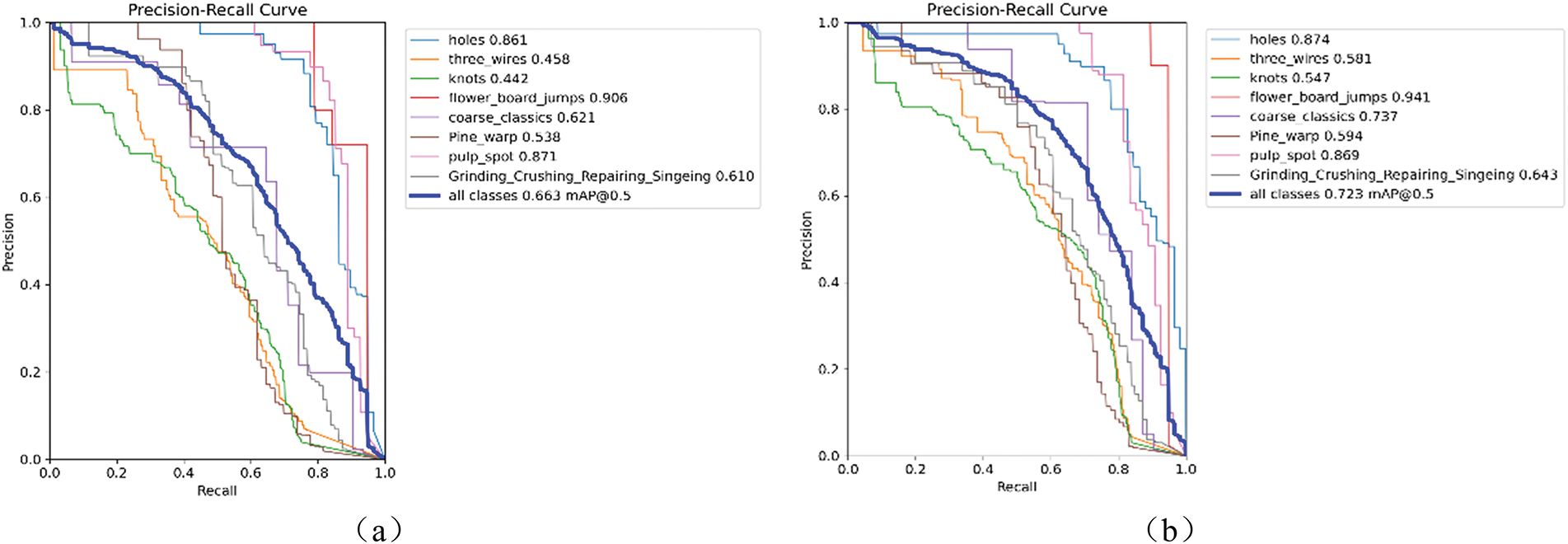The width and height of the screenshot is (1568, 544).
Task: Click the Precision axis label beside chart (b)
Action: point(807,240)
